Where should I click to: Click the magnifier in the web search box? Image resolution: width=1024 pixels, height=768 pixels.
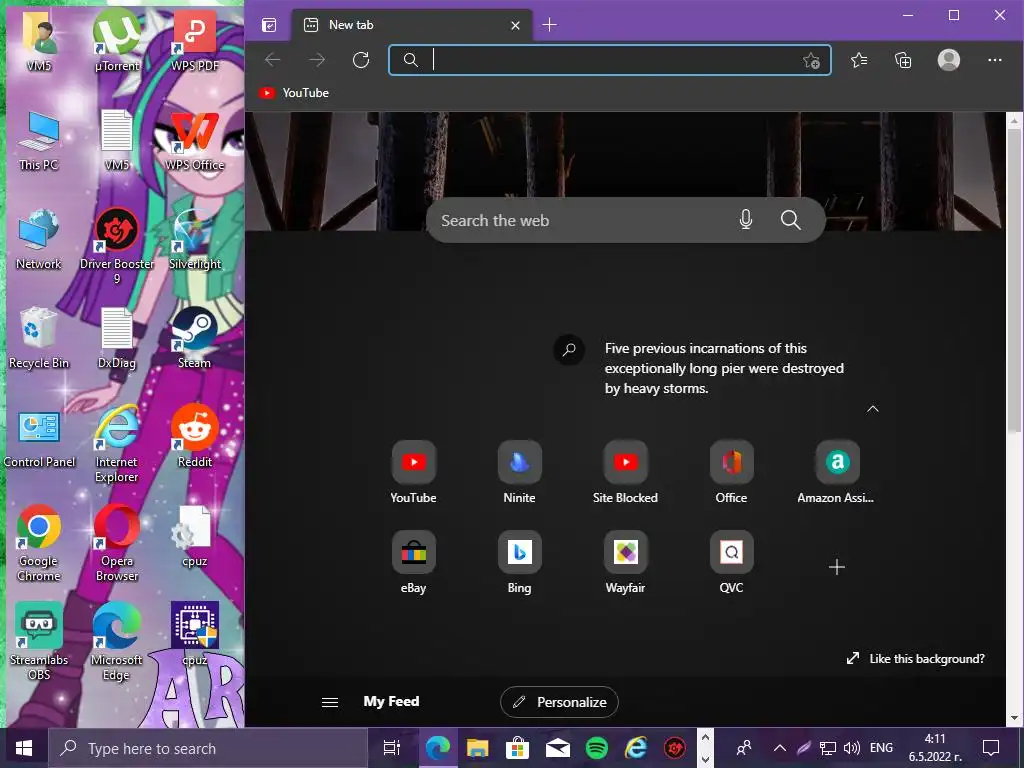coord(790,220)
